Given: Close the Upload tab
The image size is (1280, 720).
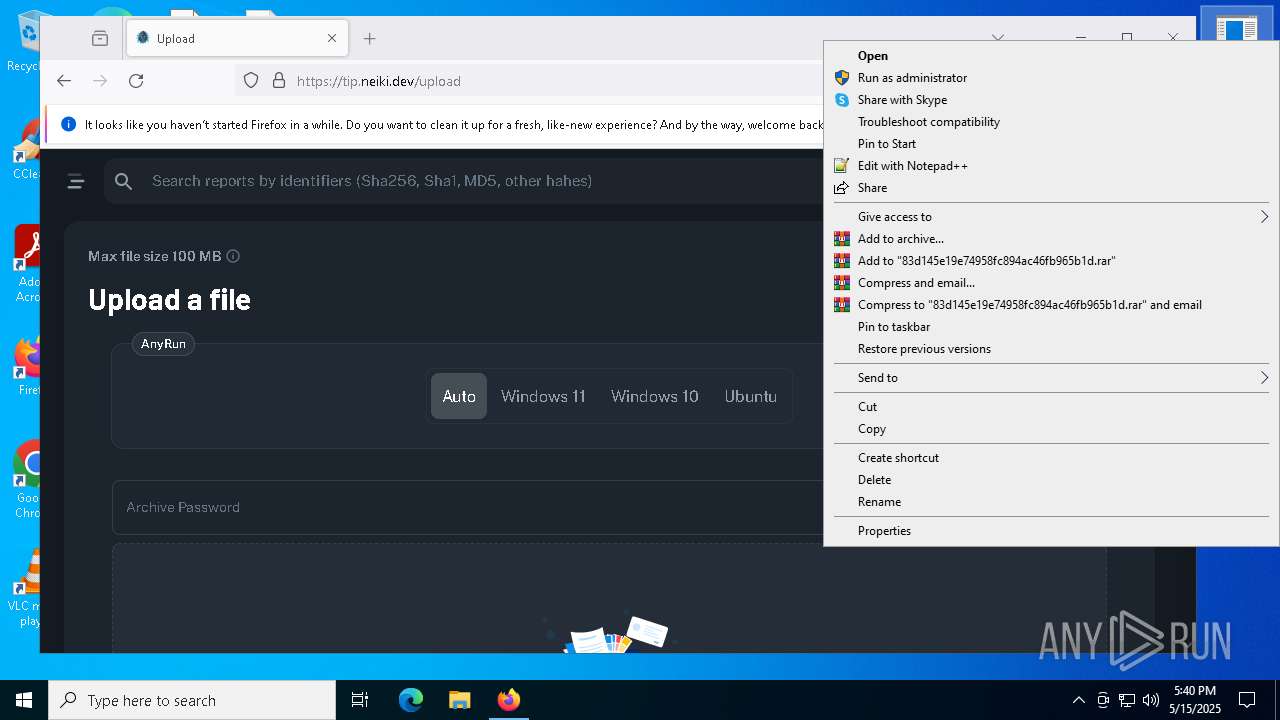Looking at the screenshot, I should pyautogui.click(x=332, y=38).
